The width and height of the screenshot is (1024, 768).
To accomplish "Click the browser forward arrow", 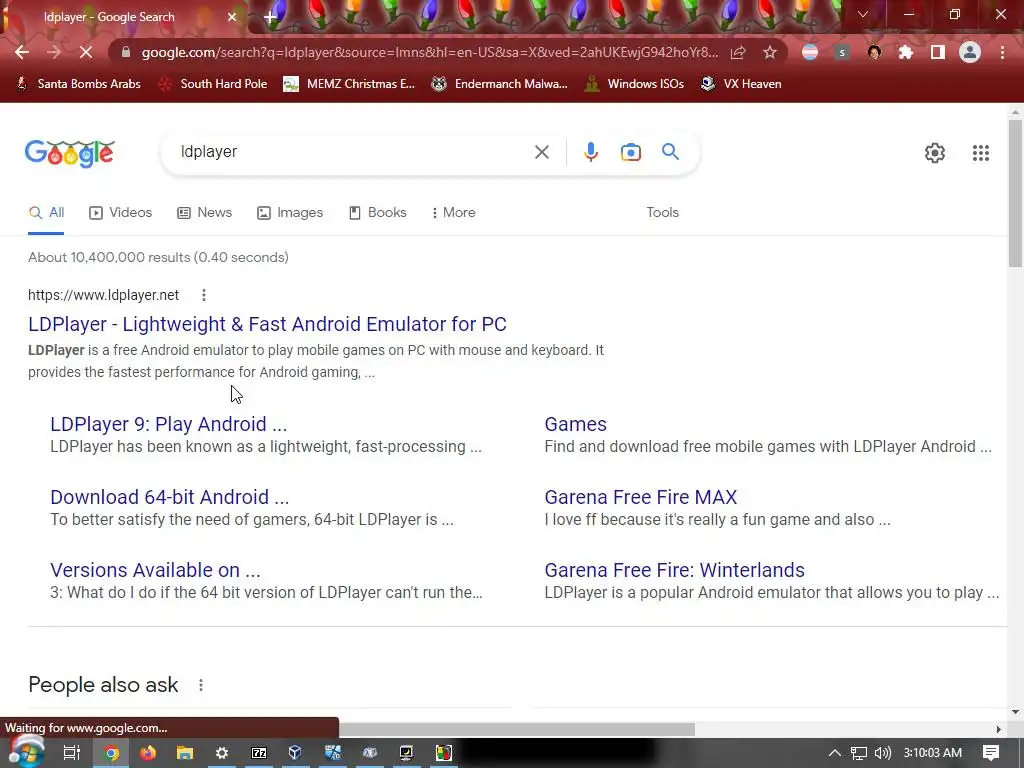I will 54,52.
